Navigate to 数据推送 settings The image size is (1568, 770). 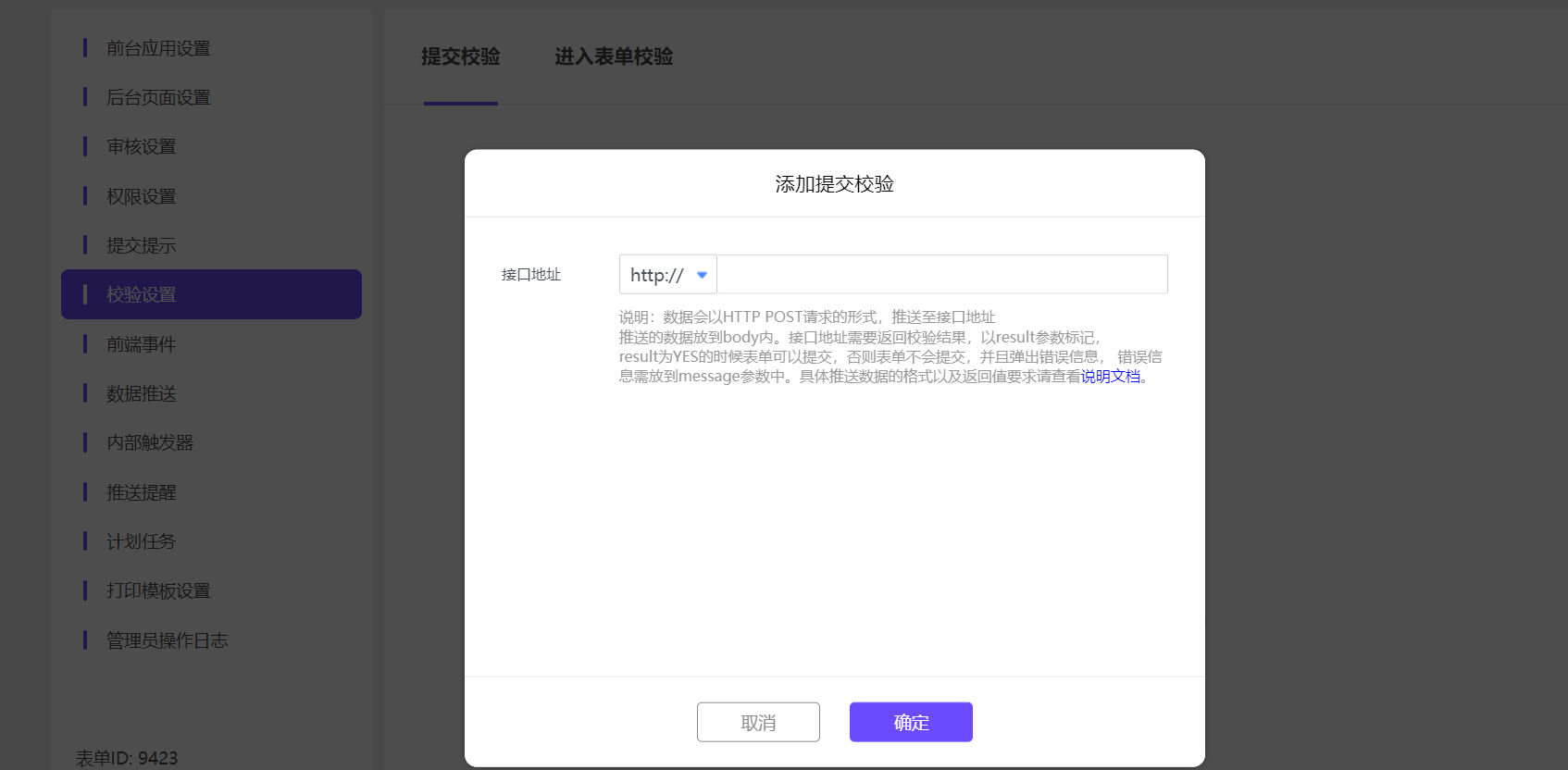141,393
